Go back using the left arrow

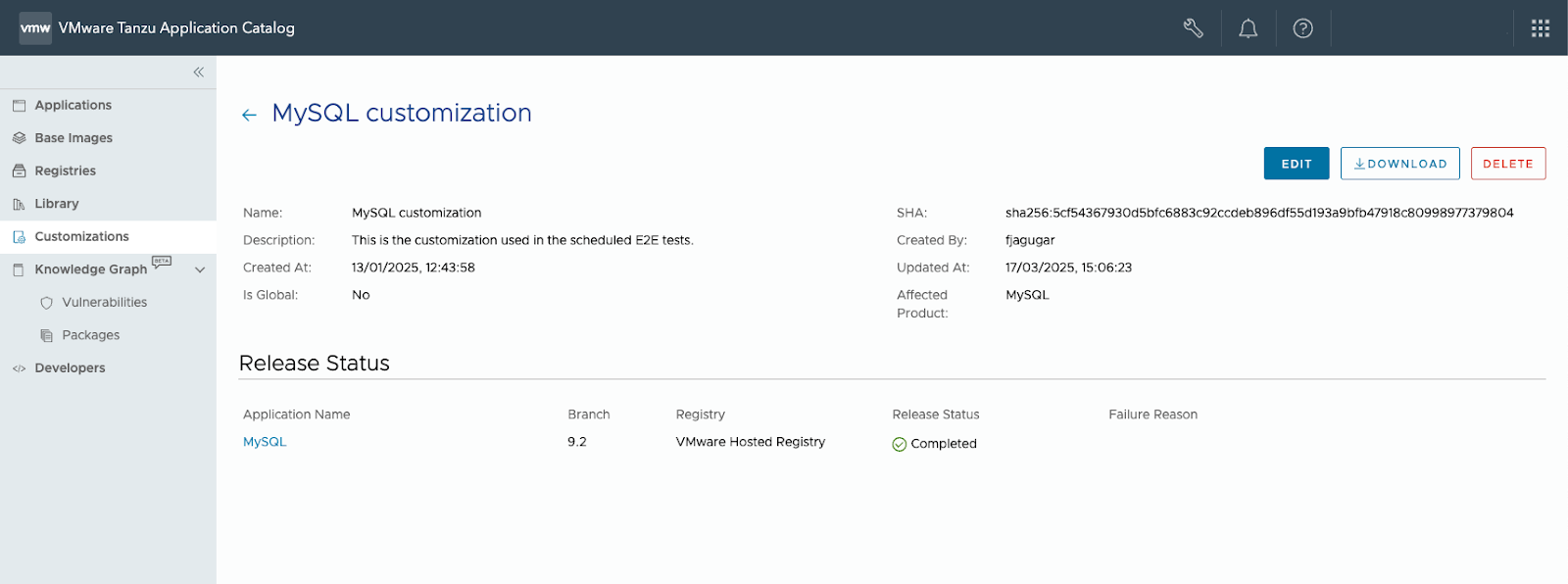click(249, 115)
